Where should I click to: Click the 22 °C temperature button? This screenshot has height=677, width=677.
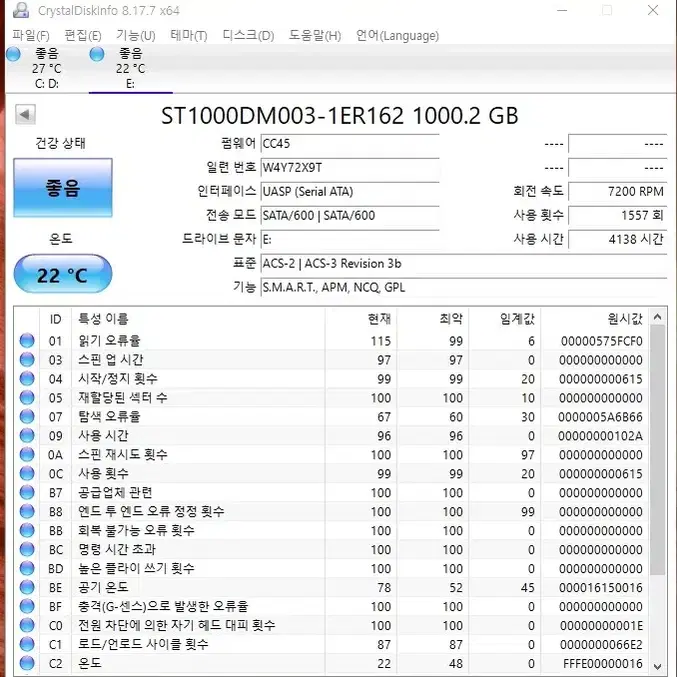tap(63, 275)
